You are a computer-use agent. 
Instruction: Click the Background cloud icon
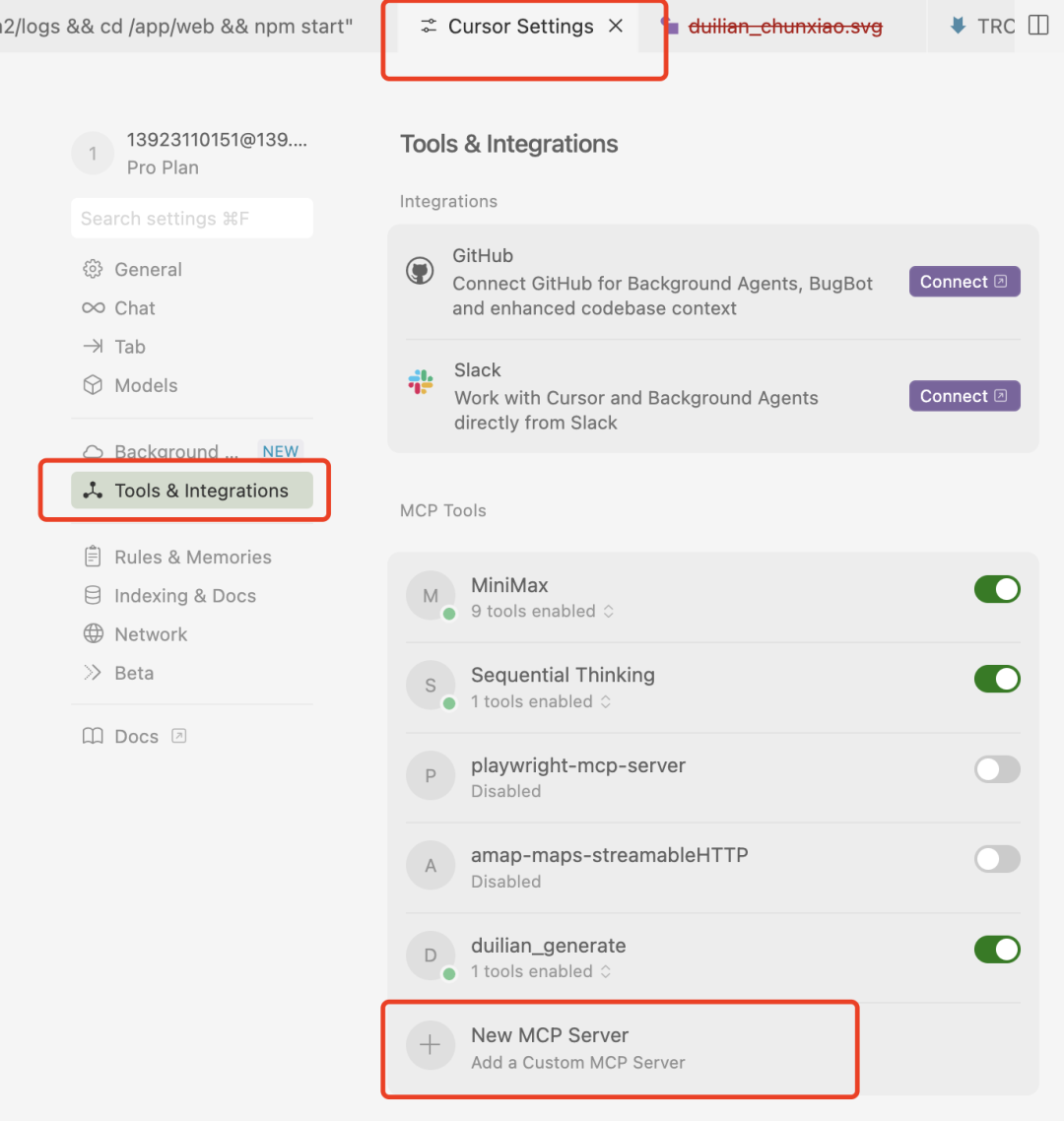pyautogui.click(x=93, y=451)
